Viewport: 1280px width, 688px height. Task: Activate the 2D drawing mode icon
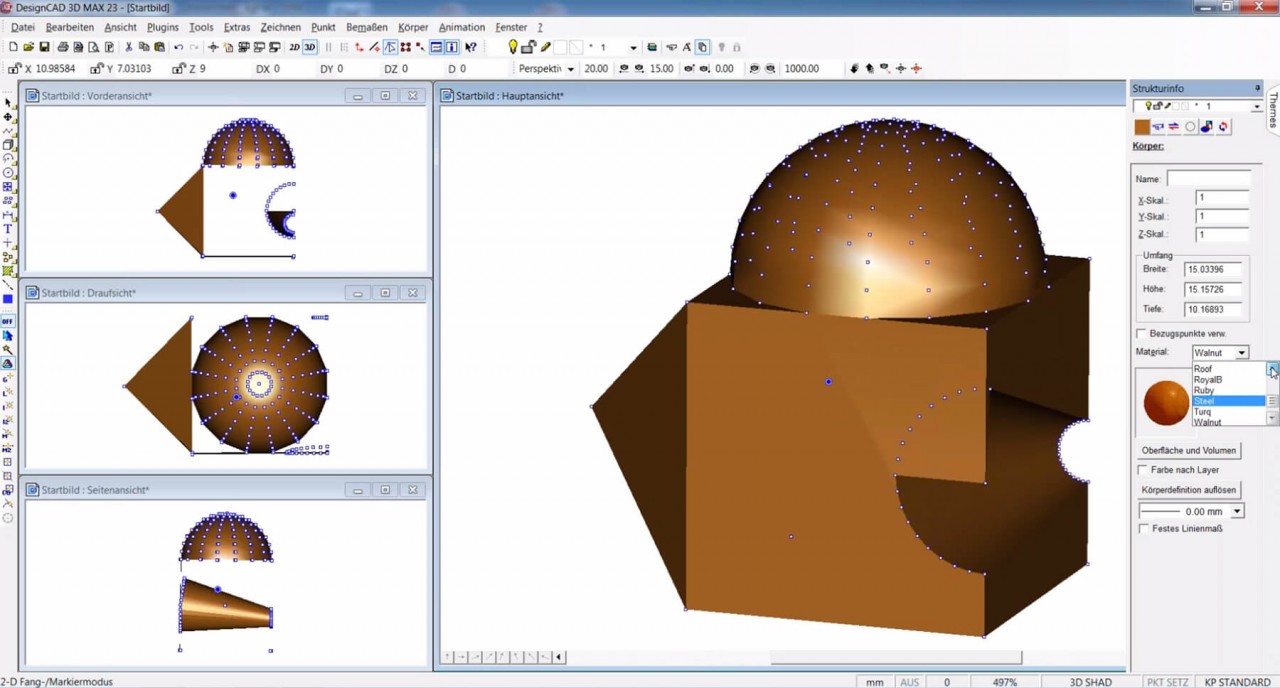[x=294, y=47]
